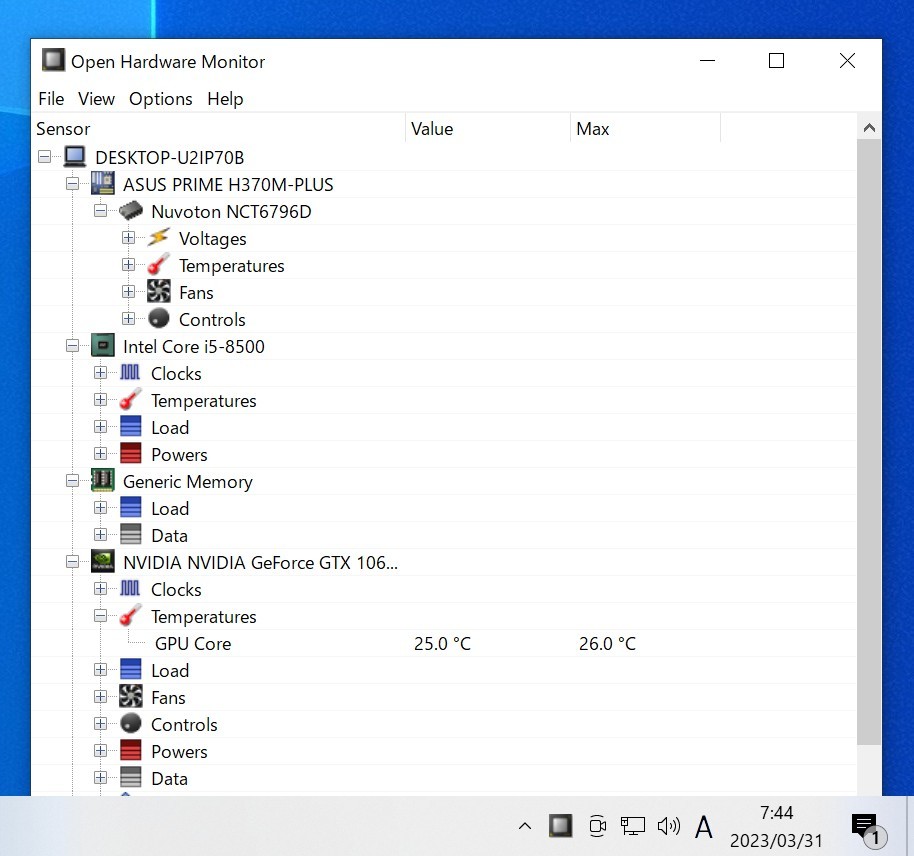Open the taskbar clock and date

point(776,826)
